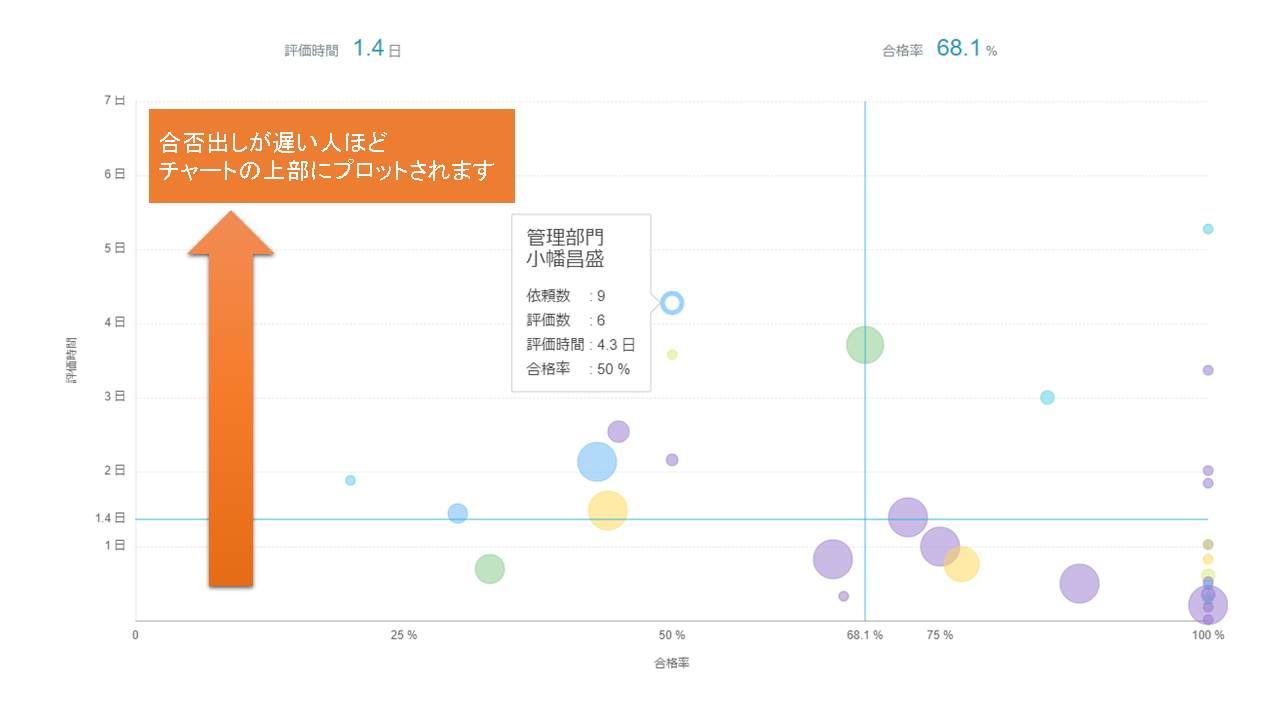Select the tiny purple bubble just left of the 68.1% line
The height and width of the screenshot is (720, 1280).
(x=843, y=596)
